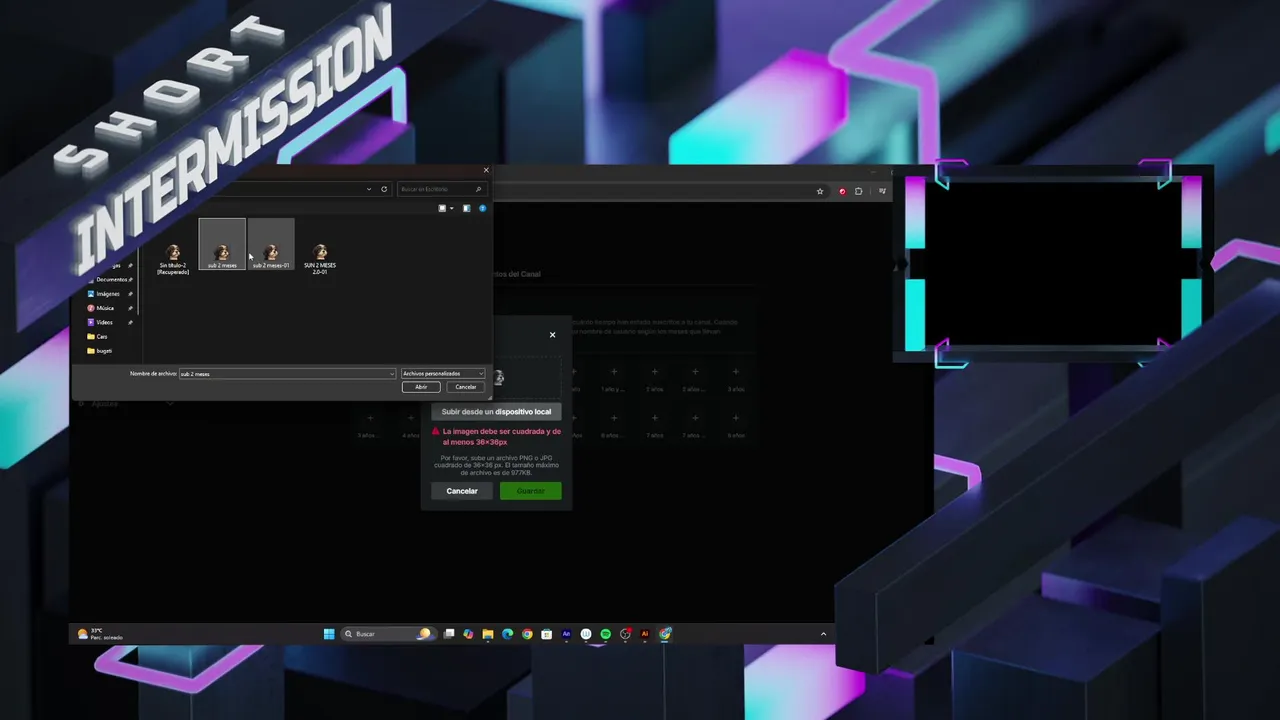This screenshot has width=1280, height=720.
Task: Expand the file name history dropdown
Action: [x=391, y=373]
